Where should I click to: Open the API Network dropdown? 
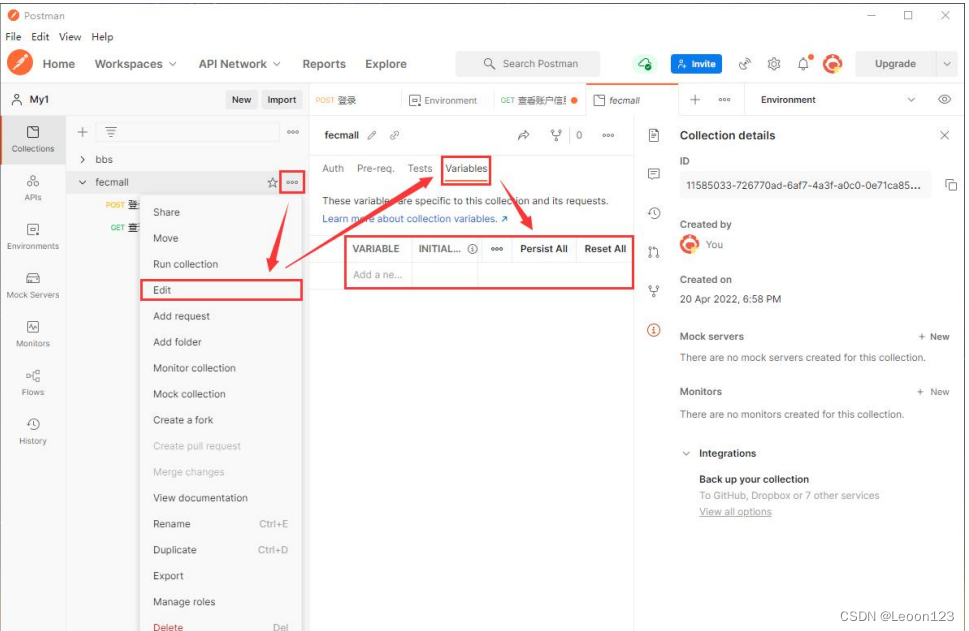click(x=239, y=64)
